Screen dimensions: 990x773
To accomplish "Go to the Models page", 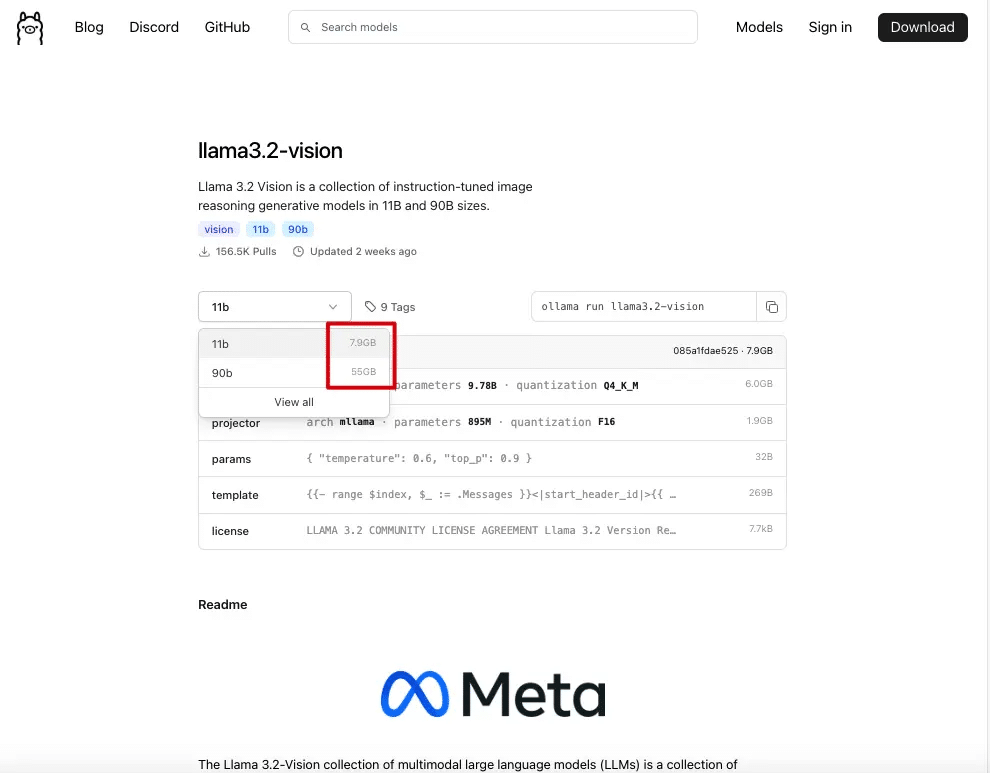I will pos(759,27).
